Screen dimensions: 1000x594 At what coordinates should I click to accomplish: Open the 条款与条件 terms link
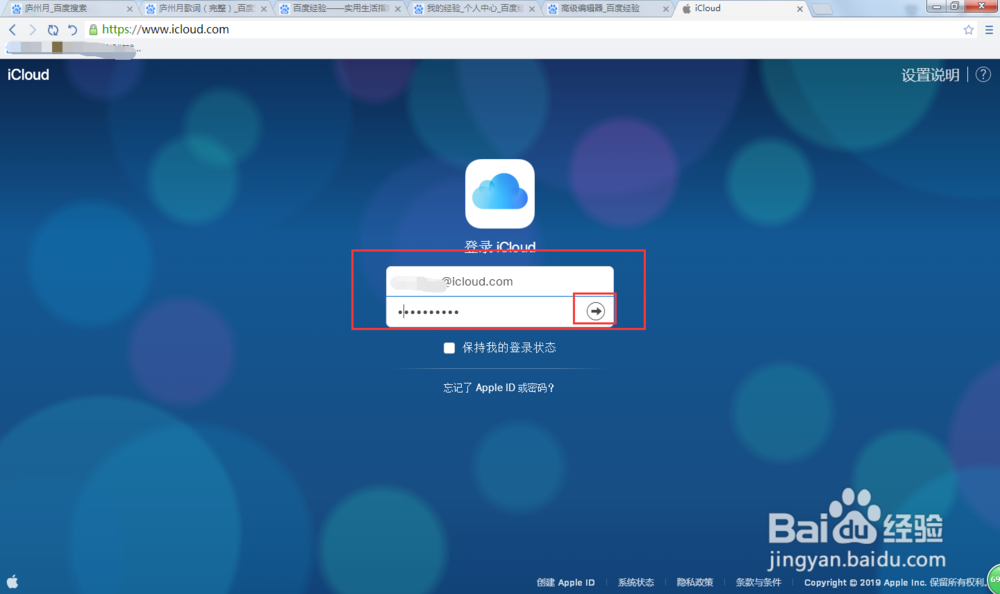pyautogui.click(x=758, y=583)
